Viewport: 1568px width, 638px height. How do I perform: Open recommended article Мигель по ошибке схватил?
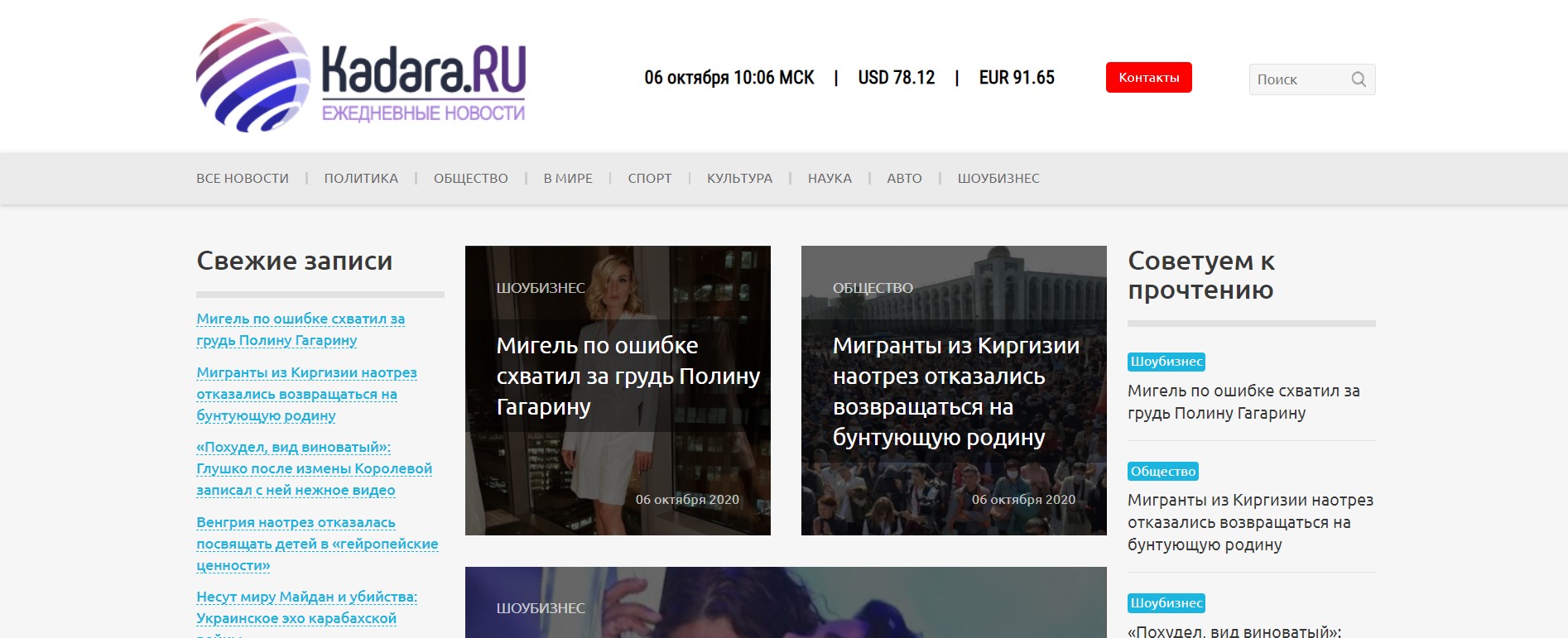point(1243,402)
